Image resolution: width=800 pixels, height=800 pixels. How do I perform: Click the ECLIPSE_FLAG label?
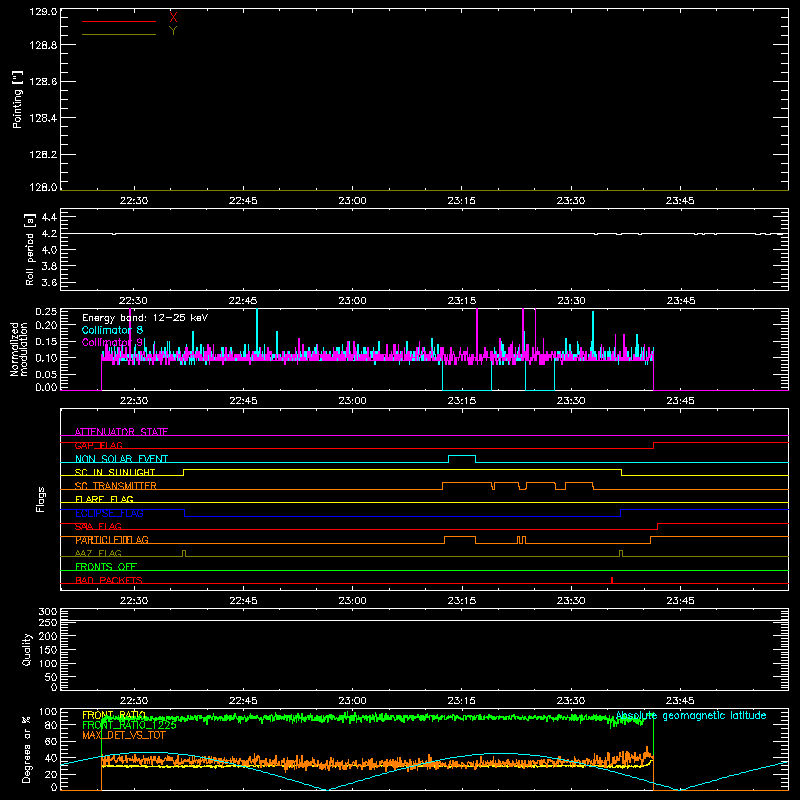(x=109, y=513)
